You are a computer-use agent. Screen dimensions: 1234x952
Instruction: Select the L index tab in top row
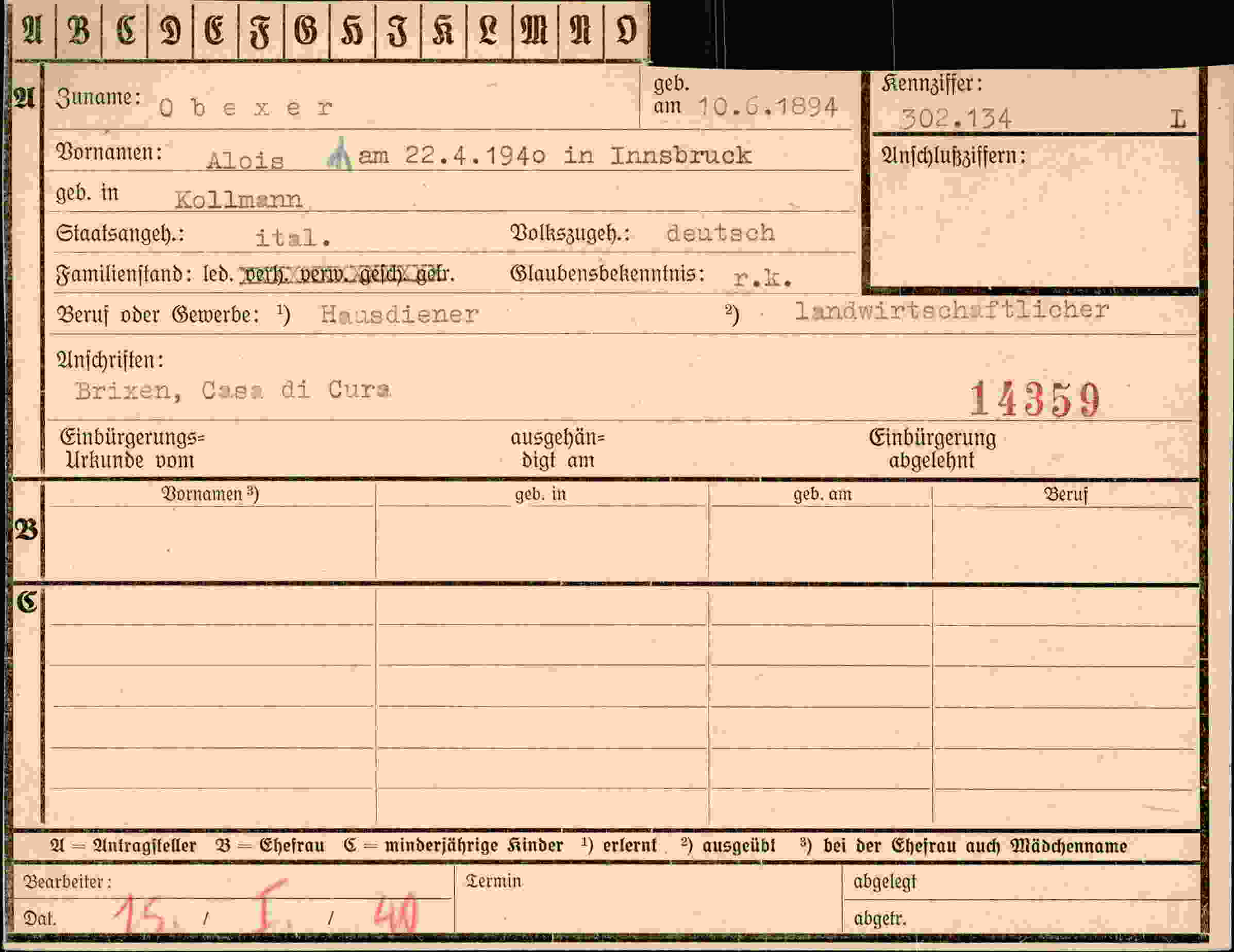tap(489, 30)
